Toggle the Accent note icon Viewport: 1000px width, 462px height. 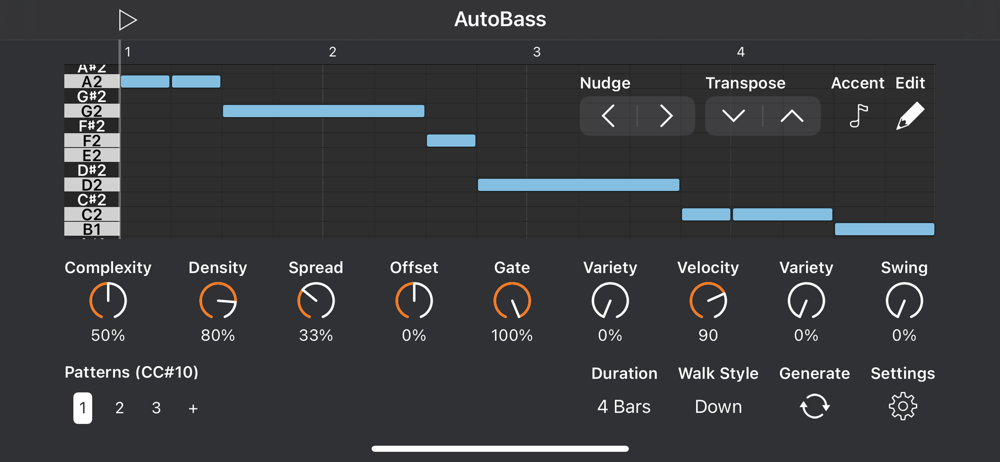[858, 117]
